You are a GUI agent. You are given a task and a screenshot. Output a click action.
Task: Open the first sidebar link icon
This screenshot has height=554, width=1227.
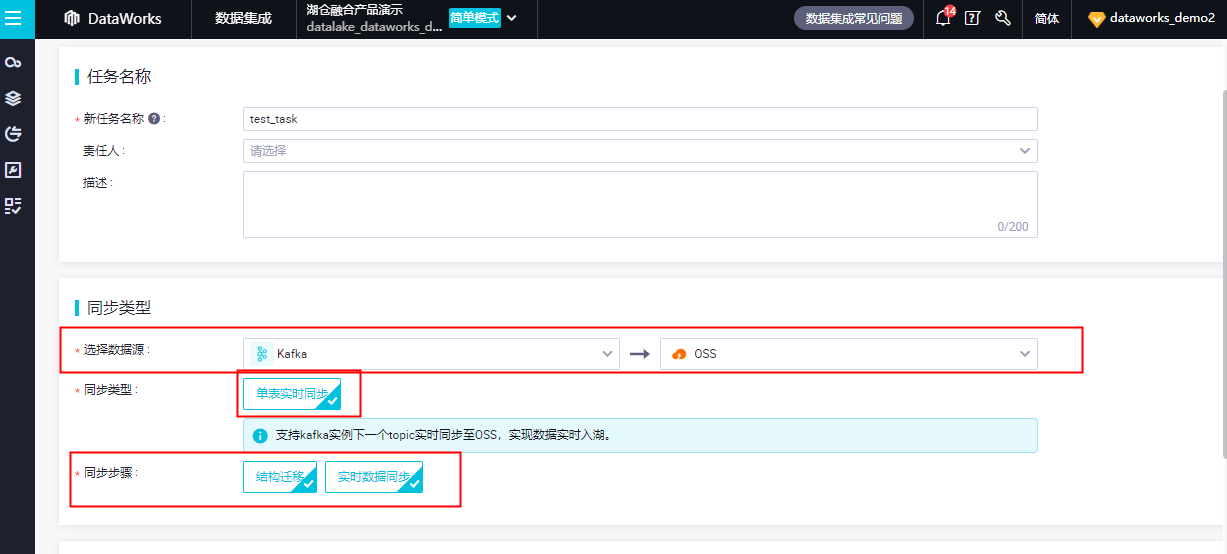coord(13,63)
